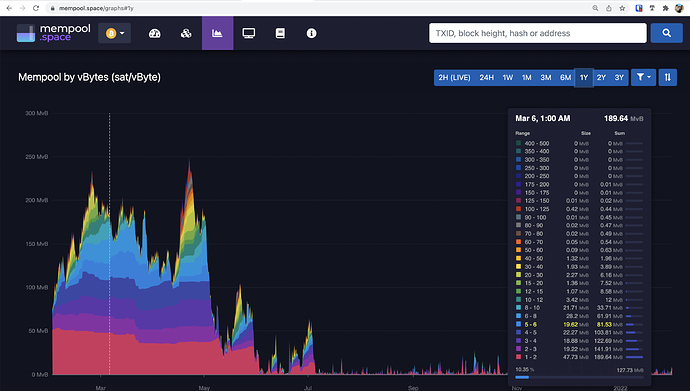The height and width of the screenshot is (391, 690).
Task: Expand the fee filter funnel dropdown
Action: [643, 77]
